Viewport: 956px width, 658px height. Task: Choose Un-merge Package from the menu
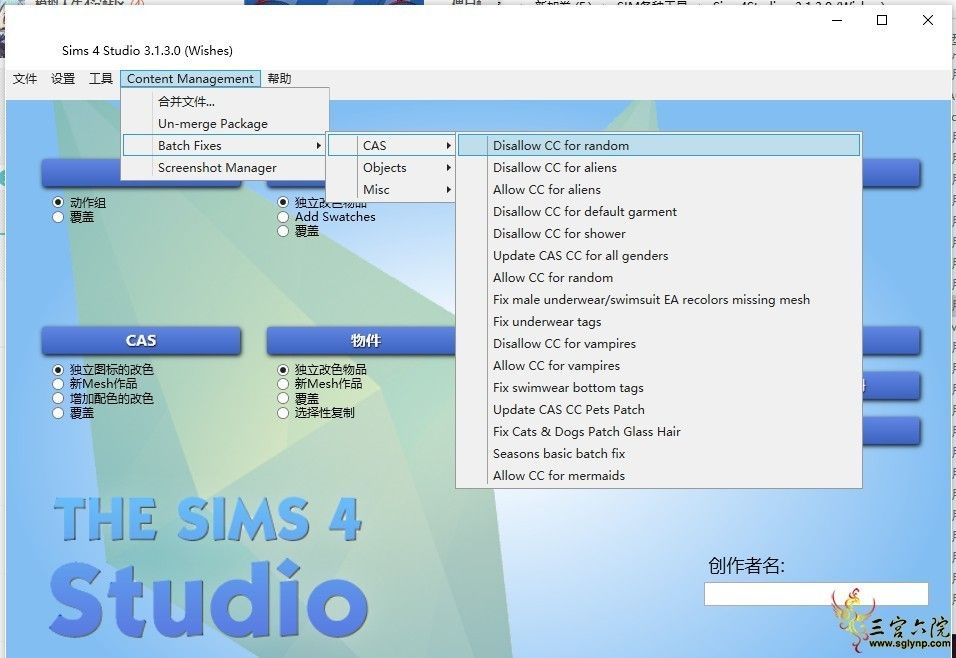(226, 124)
